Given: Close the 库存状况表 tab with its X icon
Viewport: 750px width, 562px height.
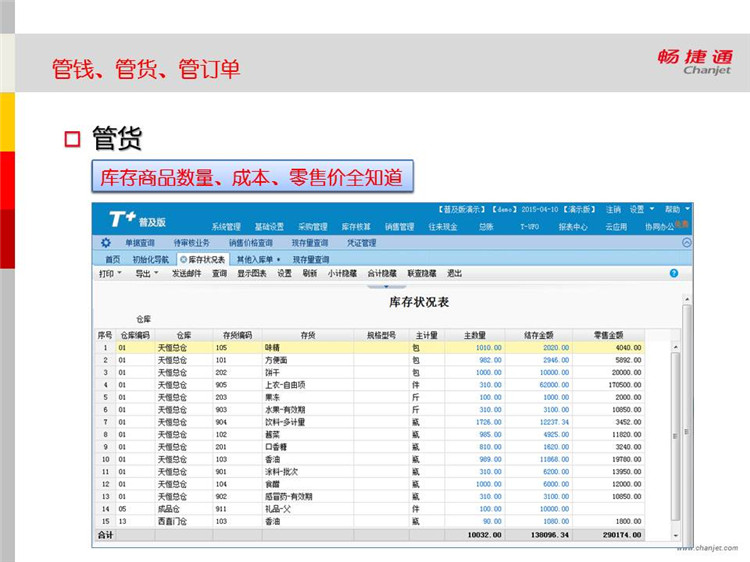Looking at the screenshot, I should point(183,259).
